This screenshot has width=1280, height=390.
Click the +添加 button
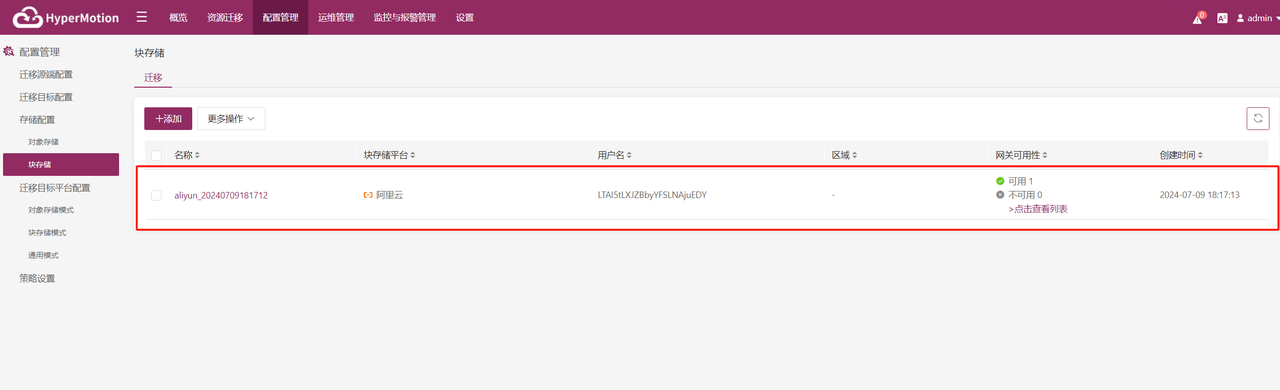point(168,119)
